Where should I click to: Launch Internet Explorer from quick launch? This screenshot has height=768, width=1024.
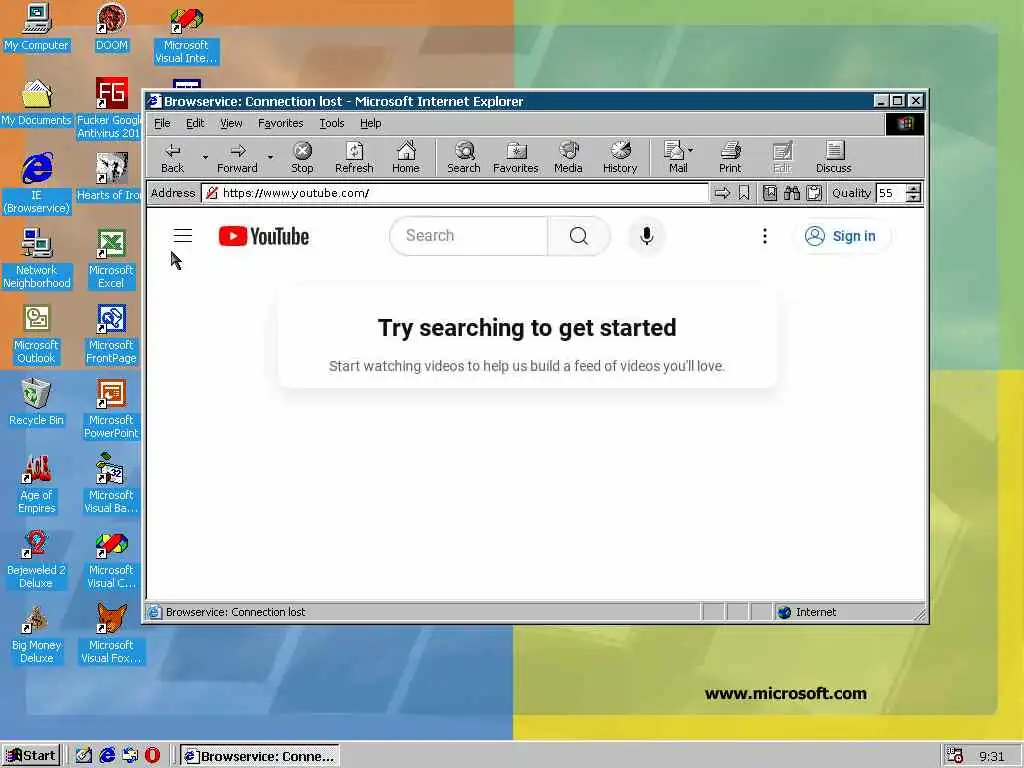[x=107, y=756]
